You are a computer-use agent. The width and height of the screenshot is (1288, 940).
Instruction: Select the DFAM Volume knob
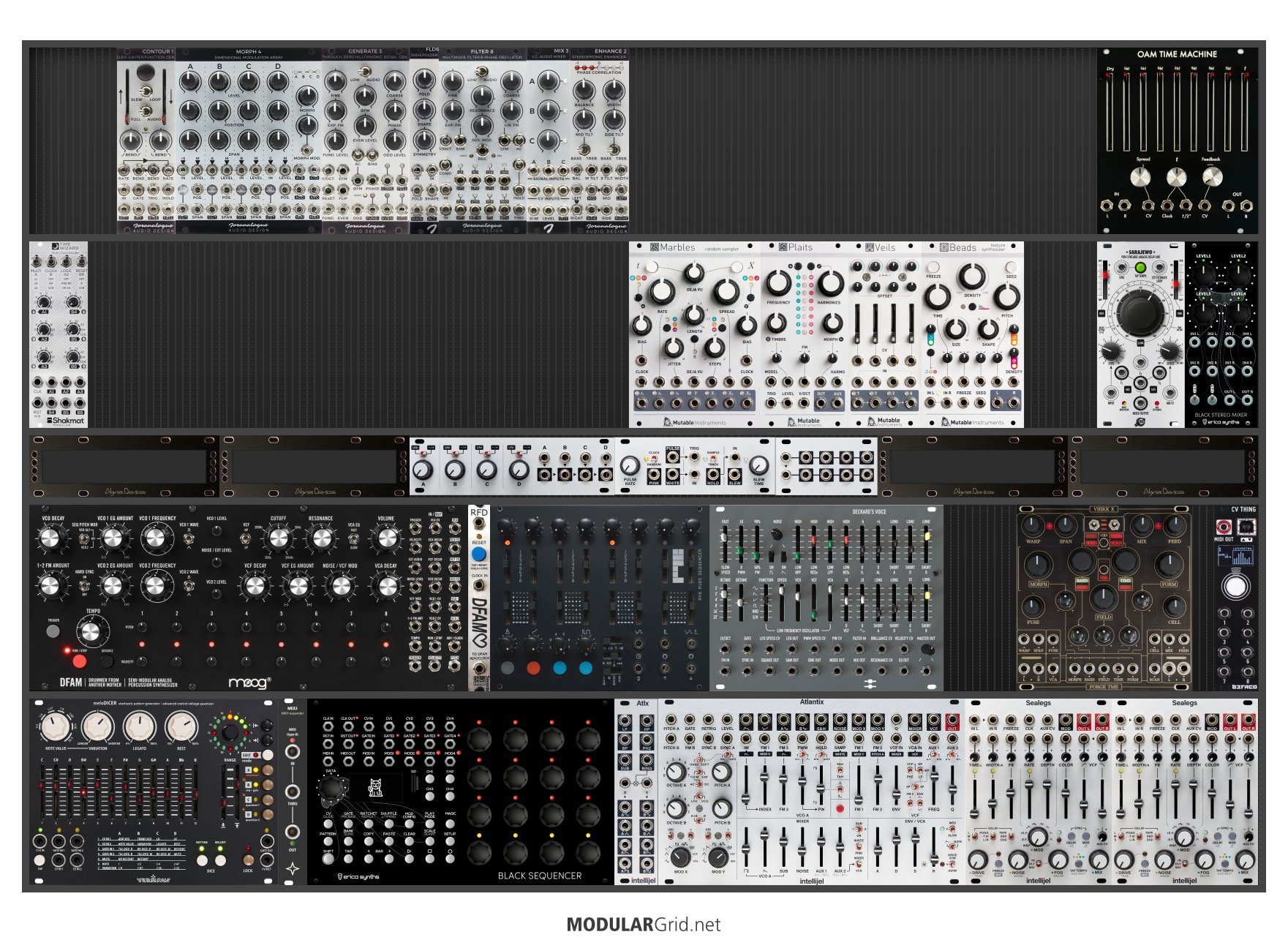[386, 538]
